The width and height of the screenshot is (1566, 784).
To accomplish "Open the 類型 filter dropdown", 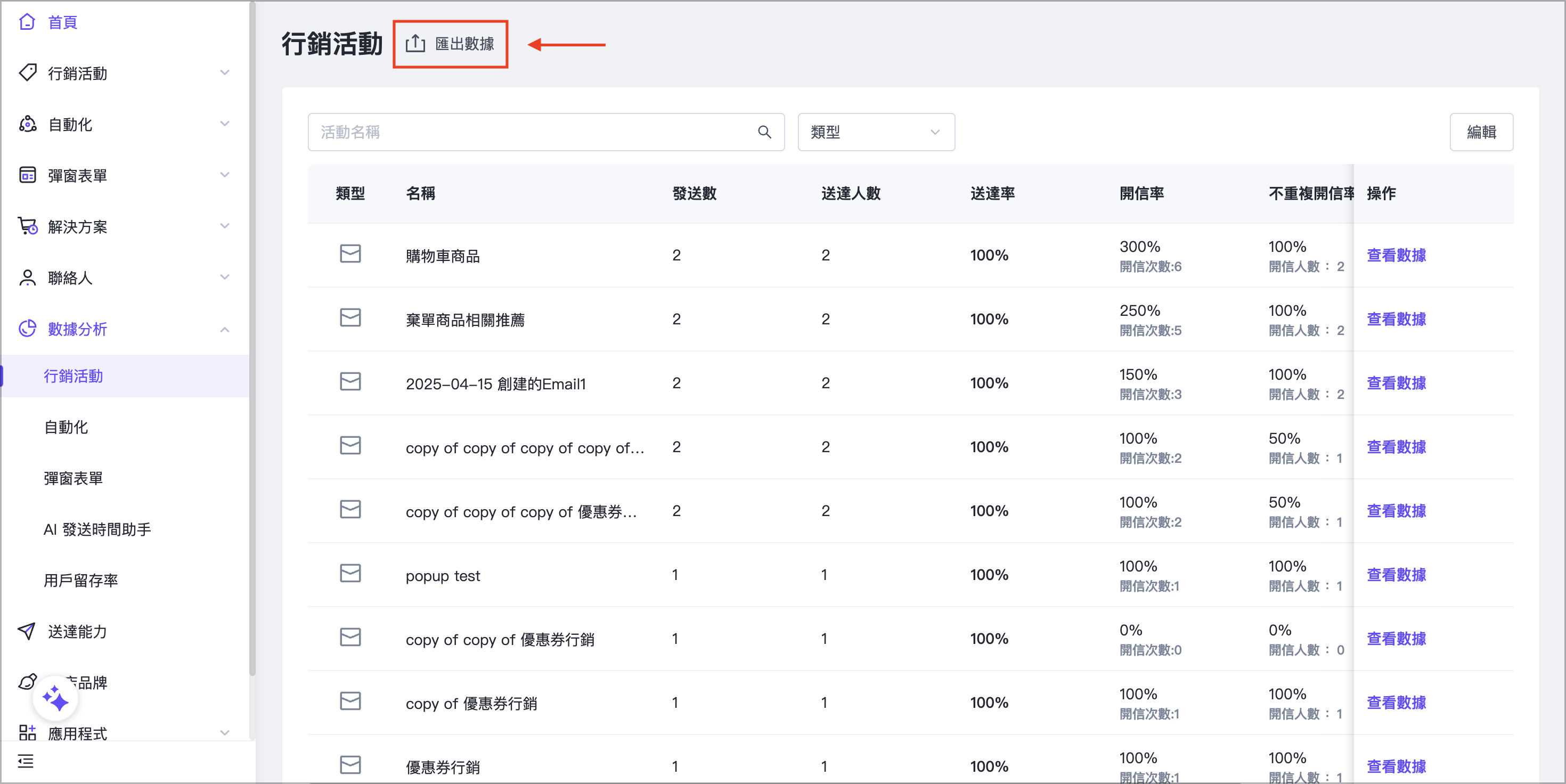I will click(875, 132).
